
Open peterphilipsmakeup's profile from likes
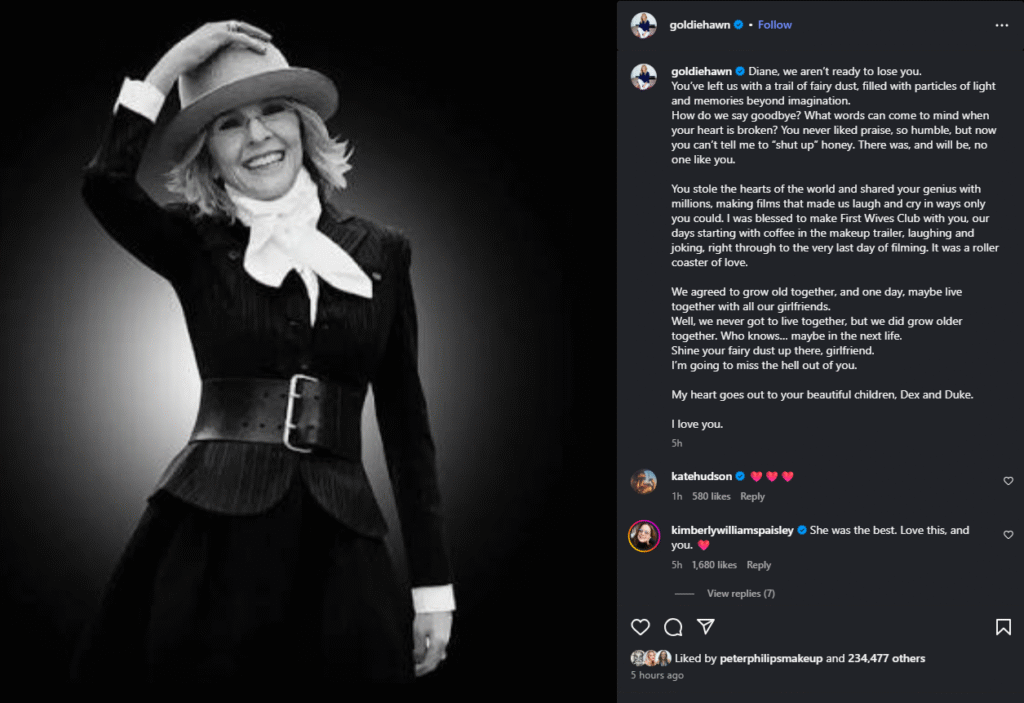(771, 658)
